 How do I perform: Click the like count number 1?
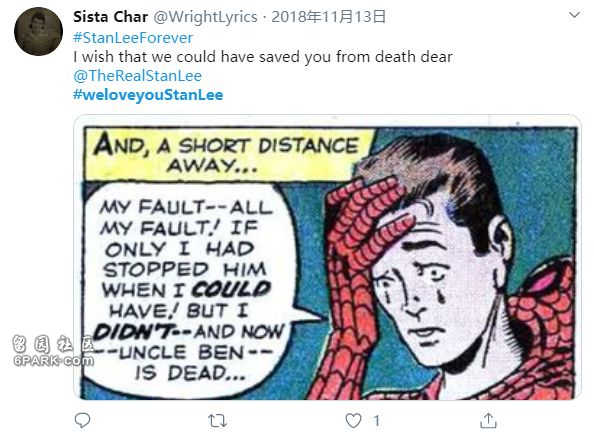point(376,420)
